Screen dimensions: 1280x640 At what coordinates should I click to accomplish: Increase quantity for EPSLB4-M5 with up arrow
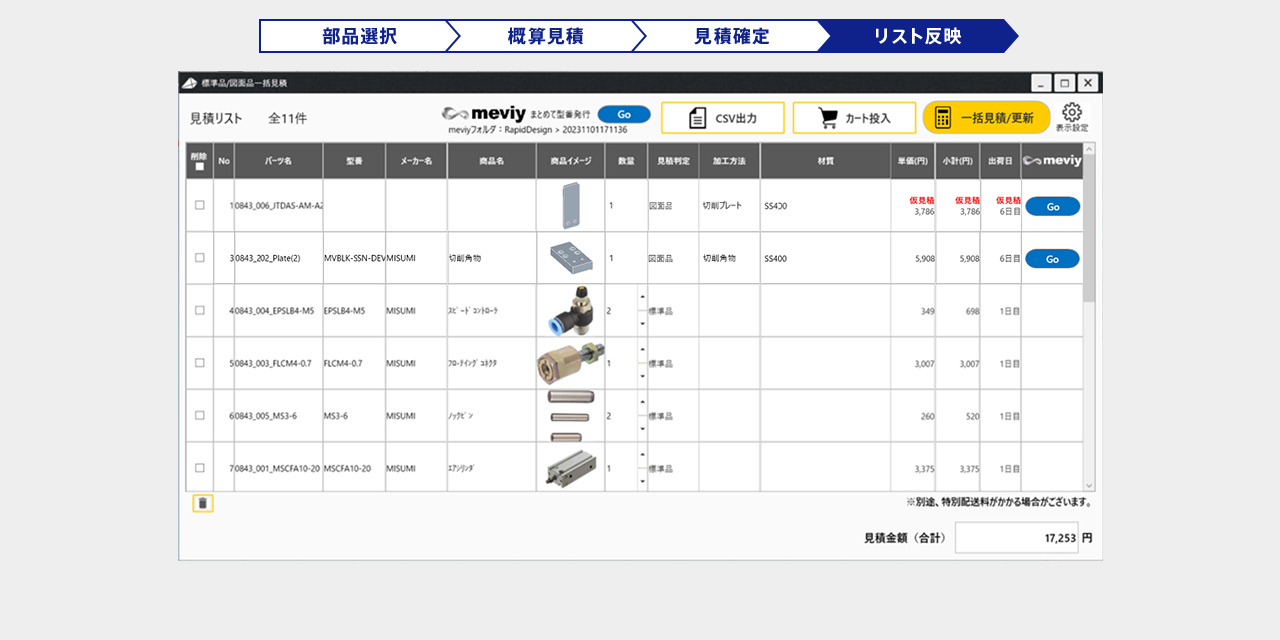(642, 298)
